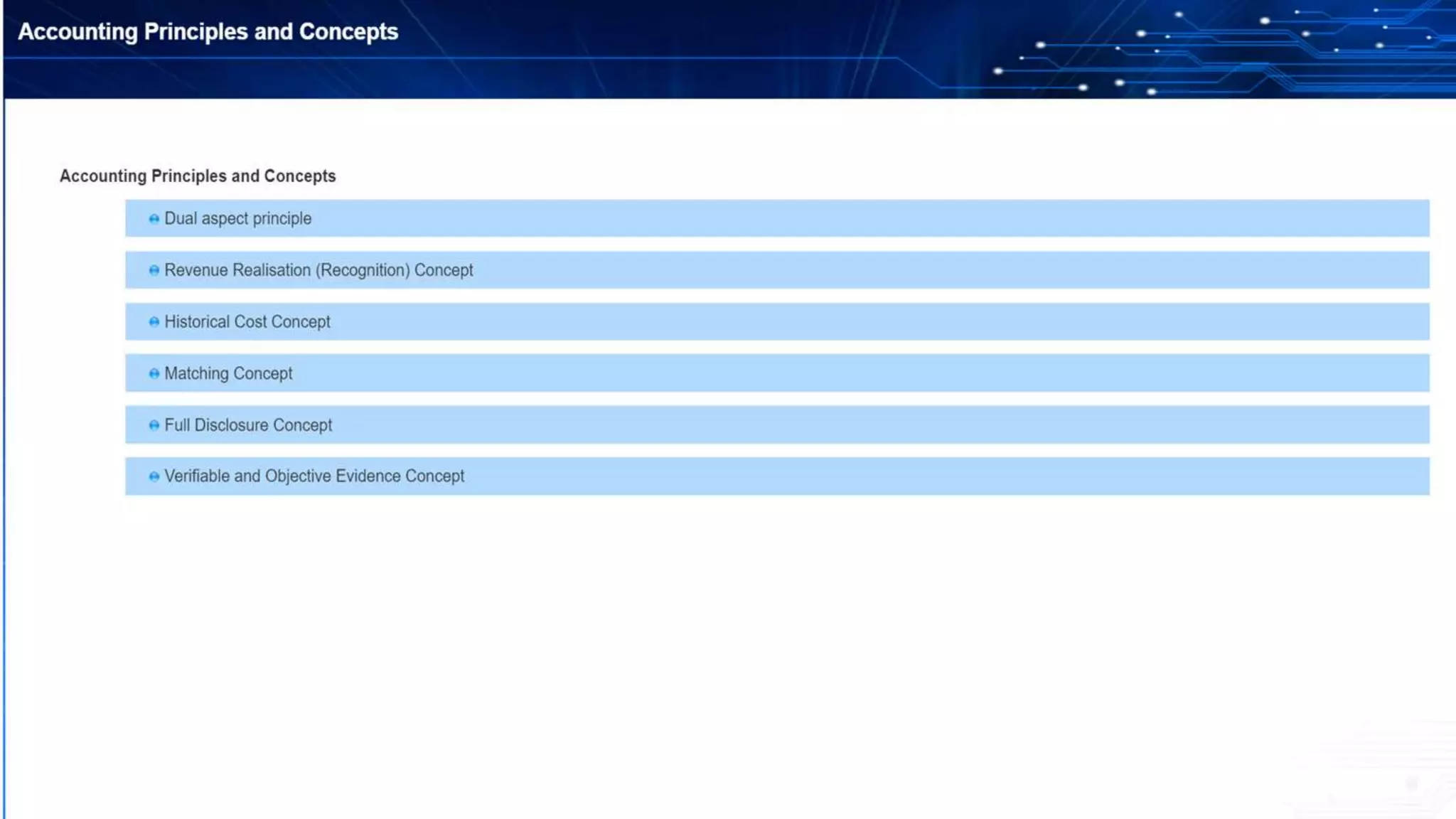Open 'Revenue Realisation (Recognition) Concept' text
This screenshot has width=1456, height=819.
click(318, 270)
